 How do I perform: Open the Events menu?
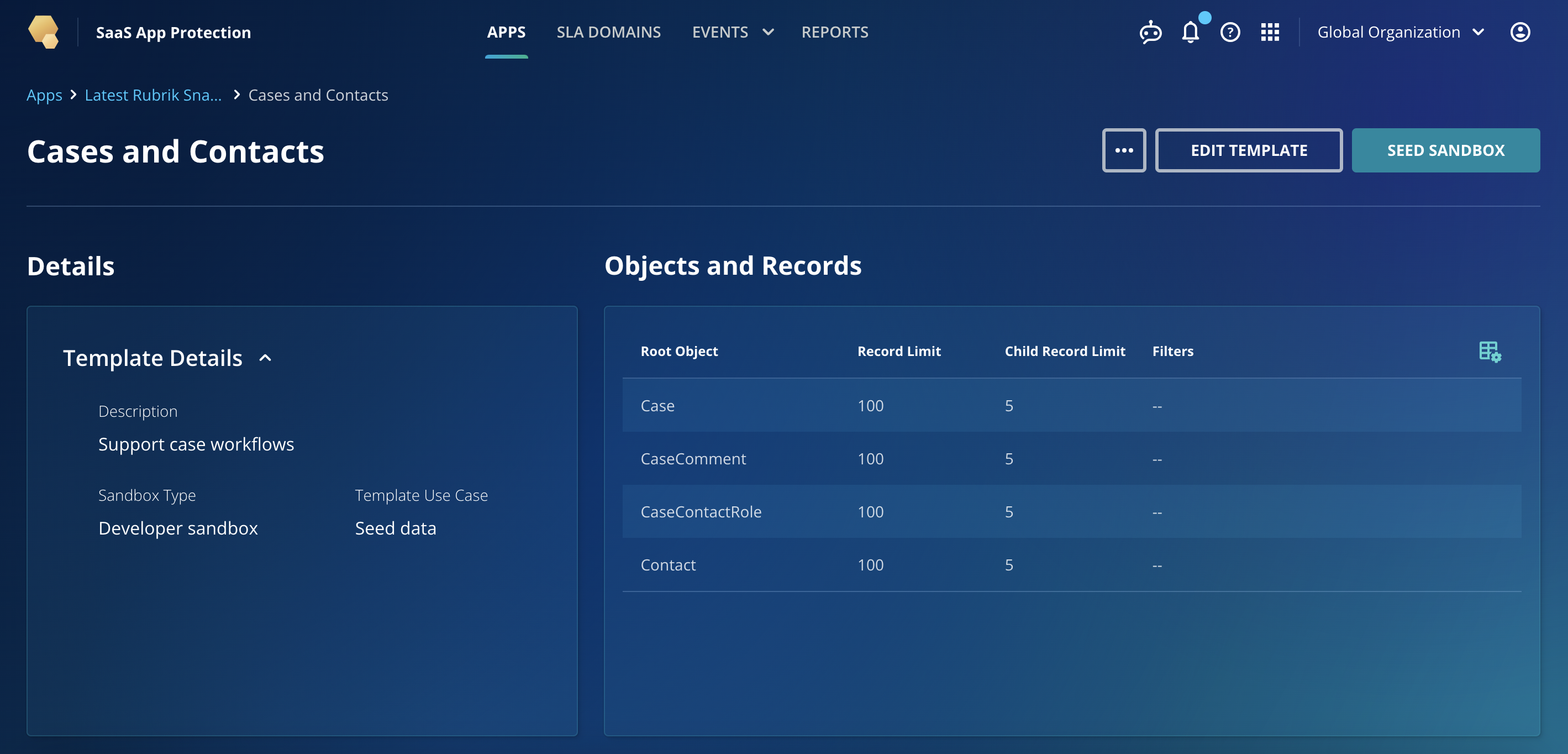(720, 32)
